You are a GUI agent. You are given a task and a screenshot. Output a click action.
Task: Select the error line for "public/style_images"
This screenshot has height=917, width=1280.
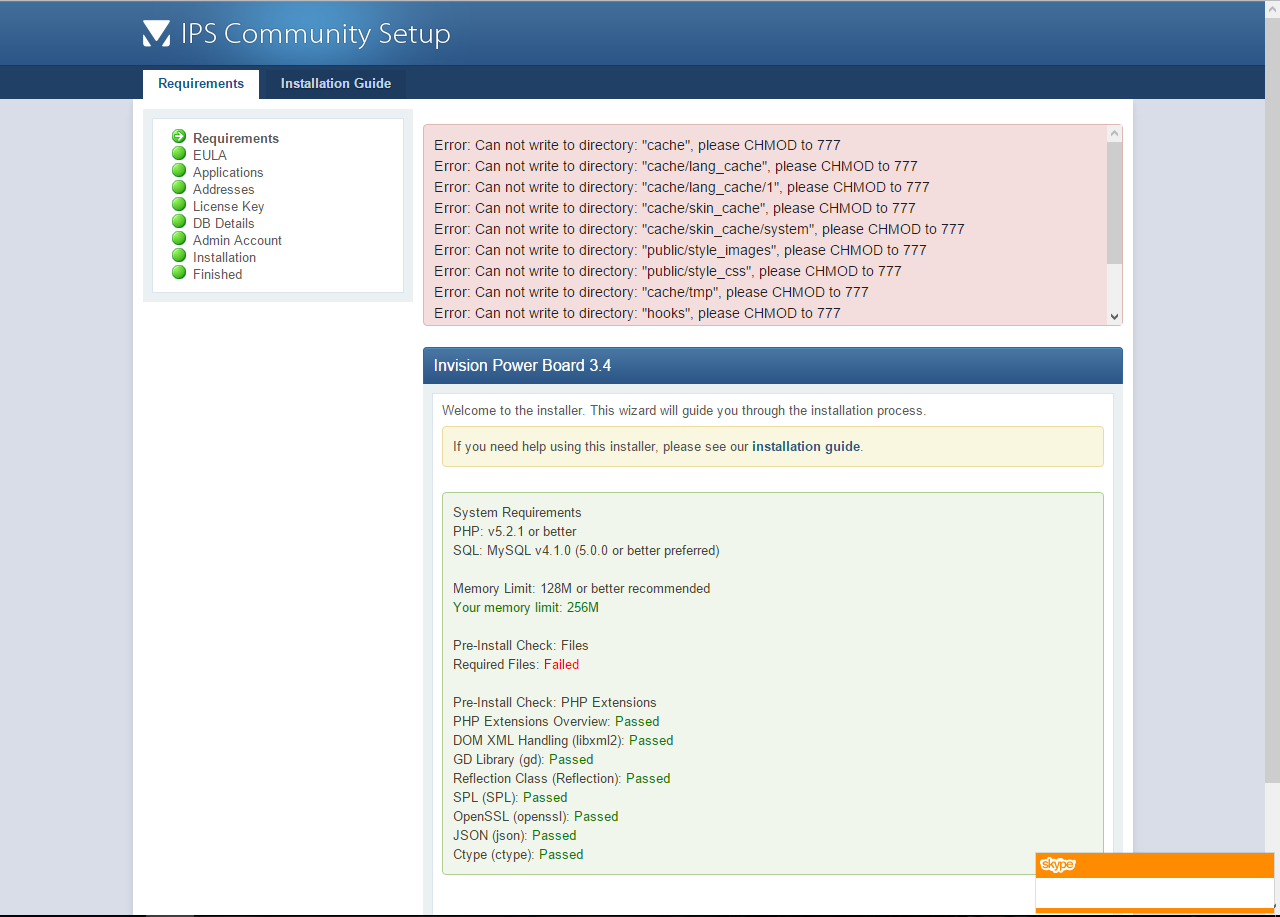[681, 250]
